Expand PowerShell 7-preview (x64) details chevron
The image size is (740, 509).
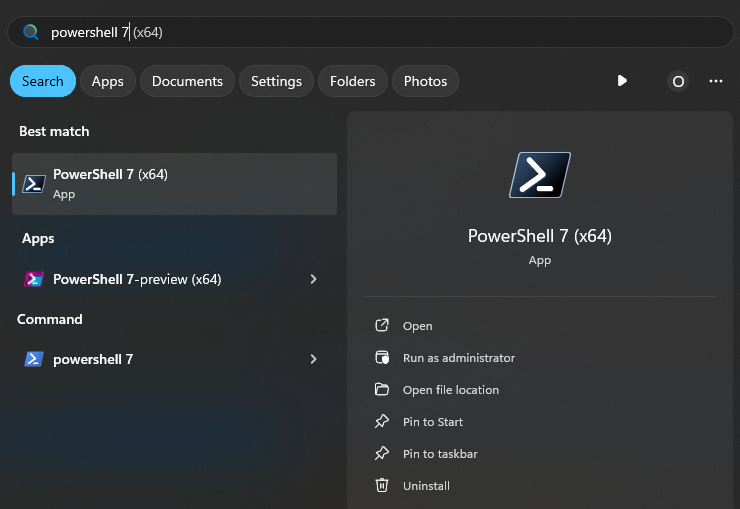tap(313, 279)
